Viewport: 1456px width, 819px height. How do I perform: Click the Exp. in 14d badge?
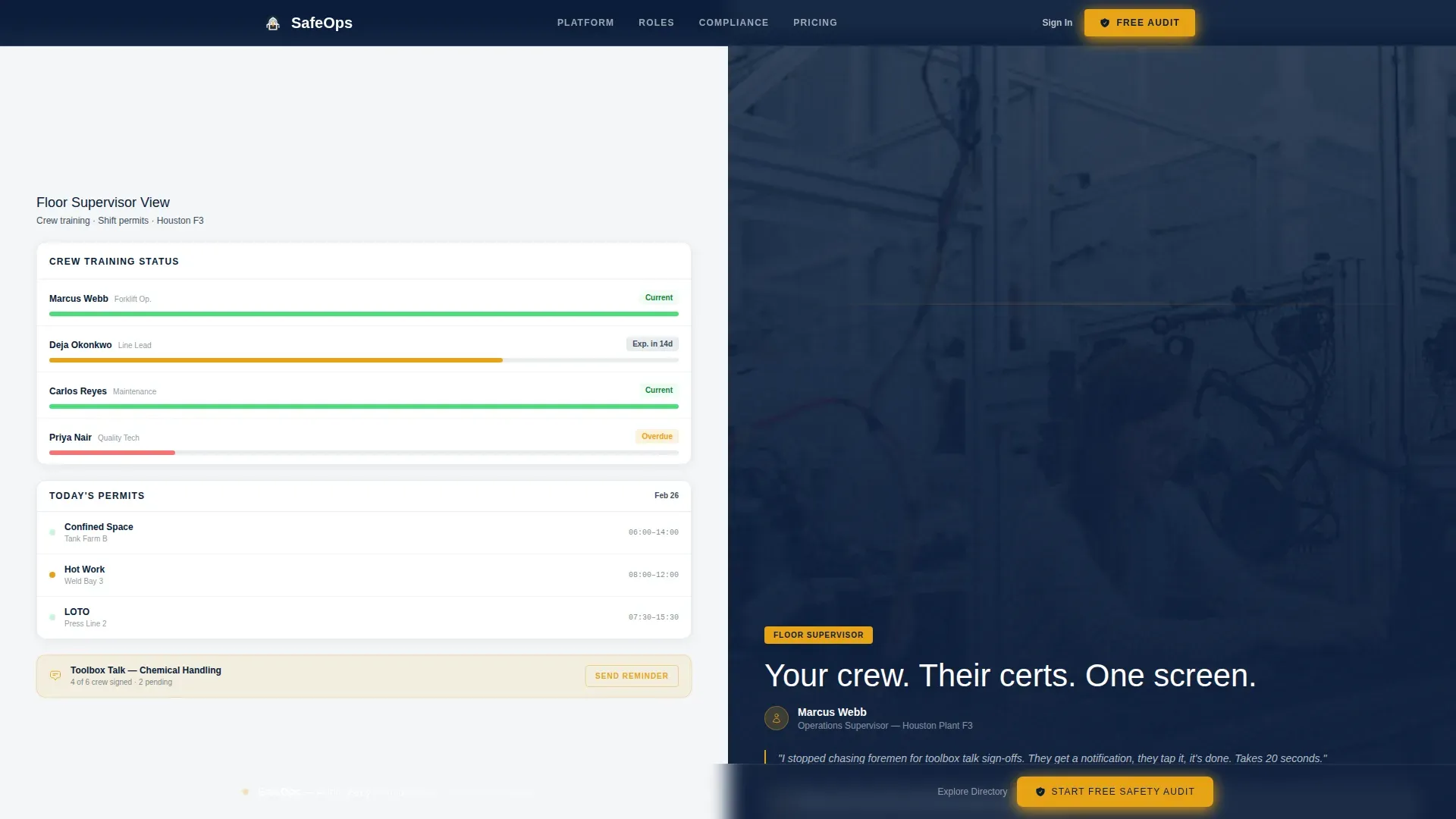click(x=652, y=344)
